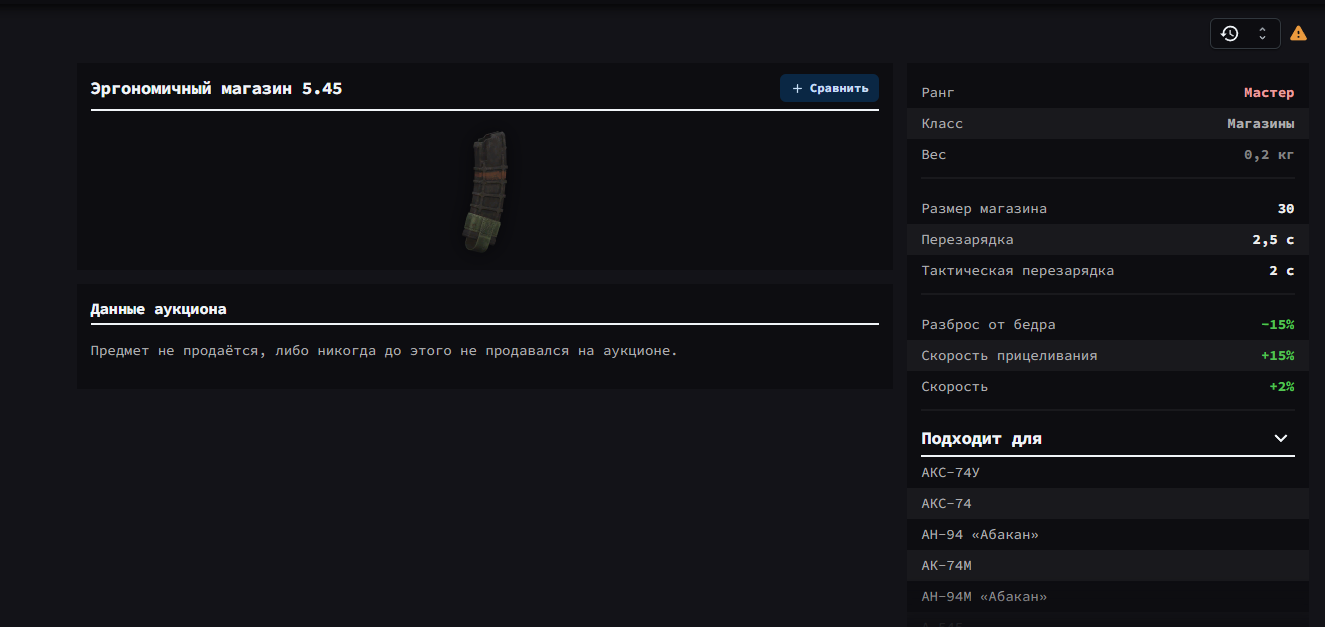Click the Разброс от бедра -15% value
This screenshot has width=1325, height=627.
pos(1277,325)
